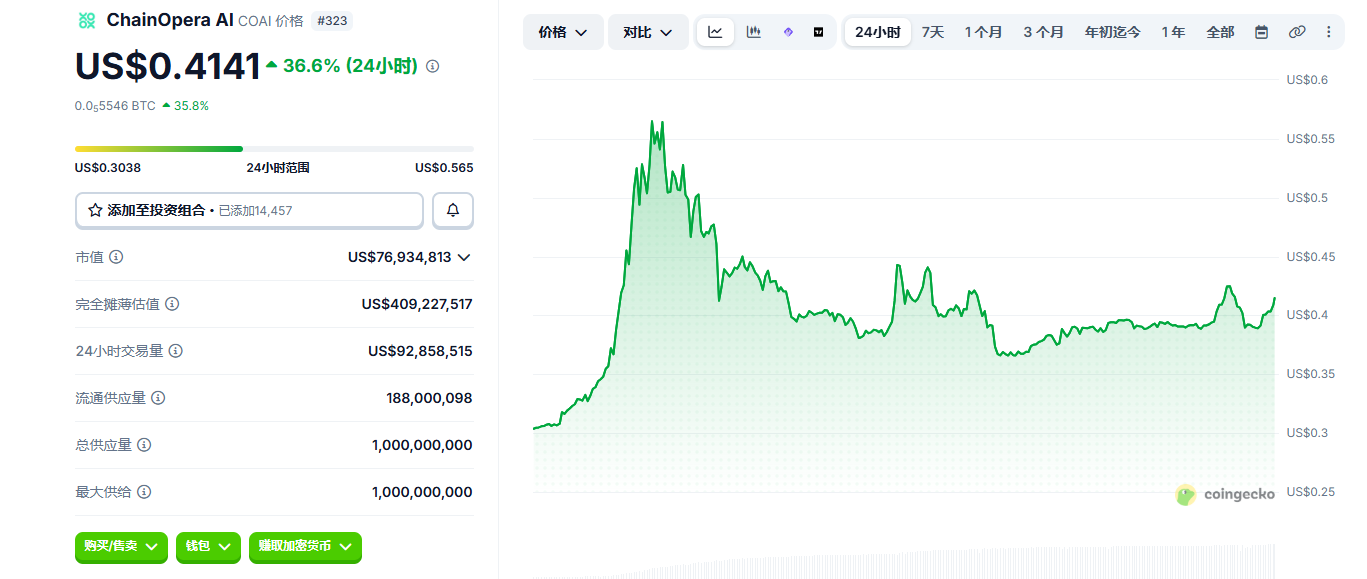
Task: Add coin to portfolio via 添加至投资组合
Action: [249, 210]
